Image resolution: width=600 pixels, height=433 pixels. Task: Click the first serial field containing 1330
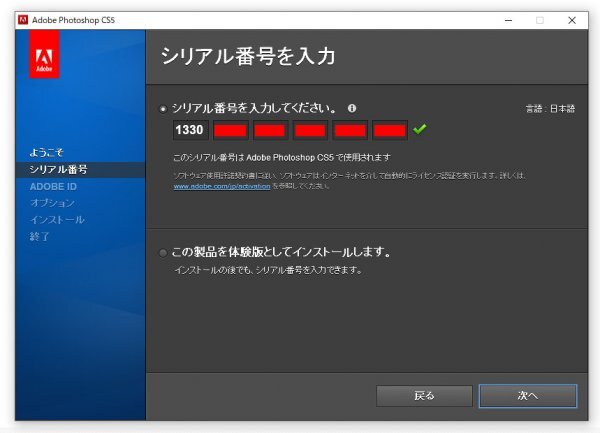pyautogui.click(x=191, y=130)
